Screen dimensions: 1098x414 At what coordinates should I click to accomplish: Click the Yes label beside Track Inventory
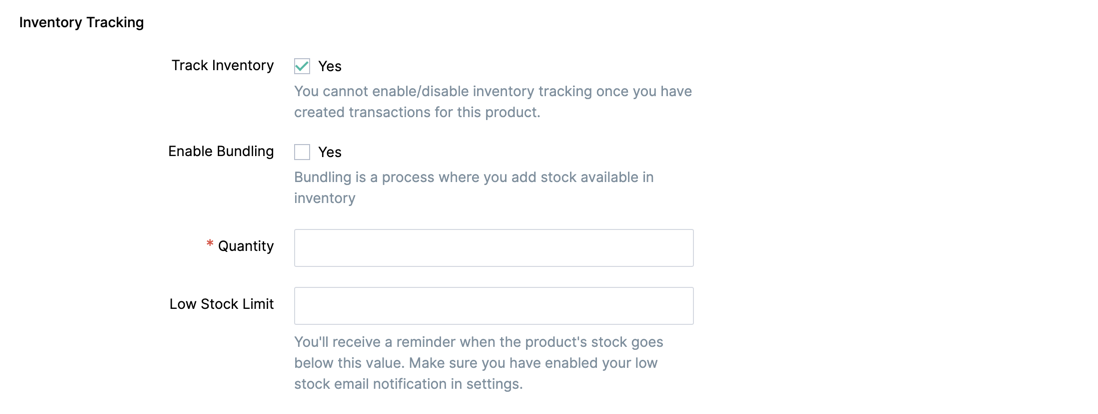tap(330, 66)
